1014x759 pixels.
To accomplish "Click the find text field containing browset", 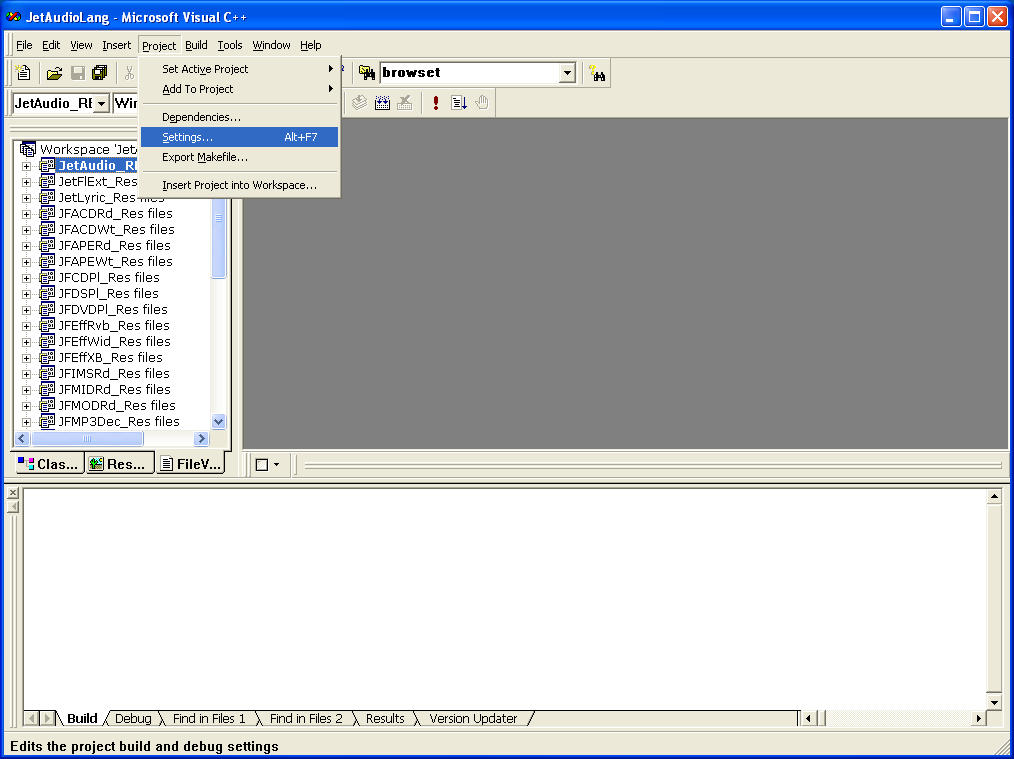I will pos(470,73).
